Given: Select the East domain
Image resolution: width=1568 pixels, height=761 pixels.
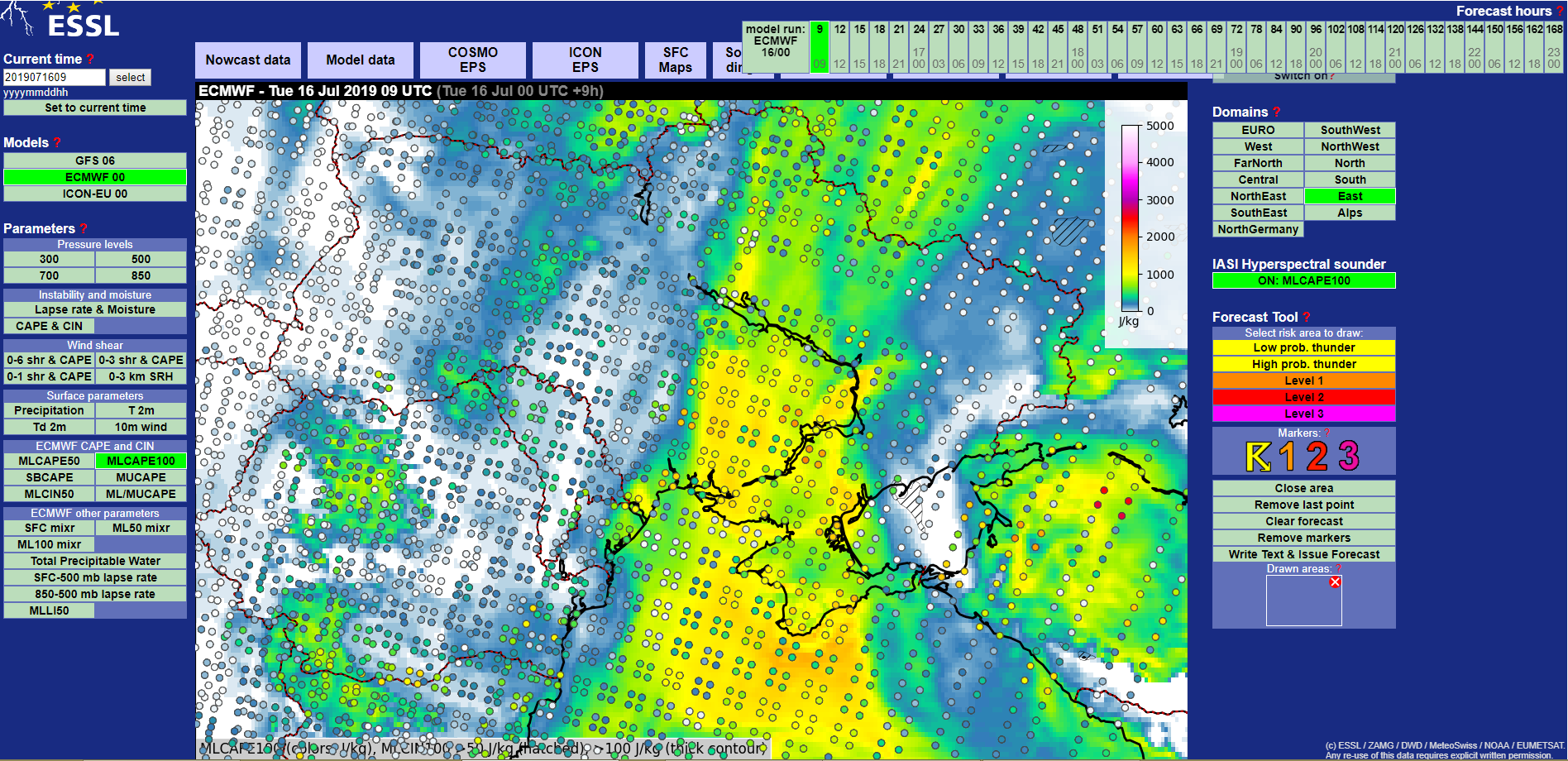Looking at the screenshot, I should (x=1350, y=196).
